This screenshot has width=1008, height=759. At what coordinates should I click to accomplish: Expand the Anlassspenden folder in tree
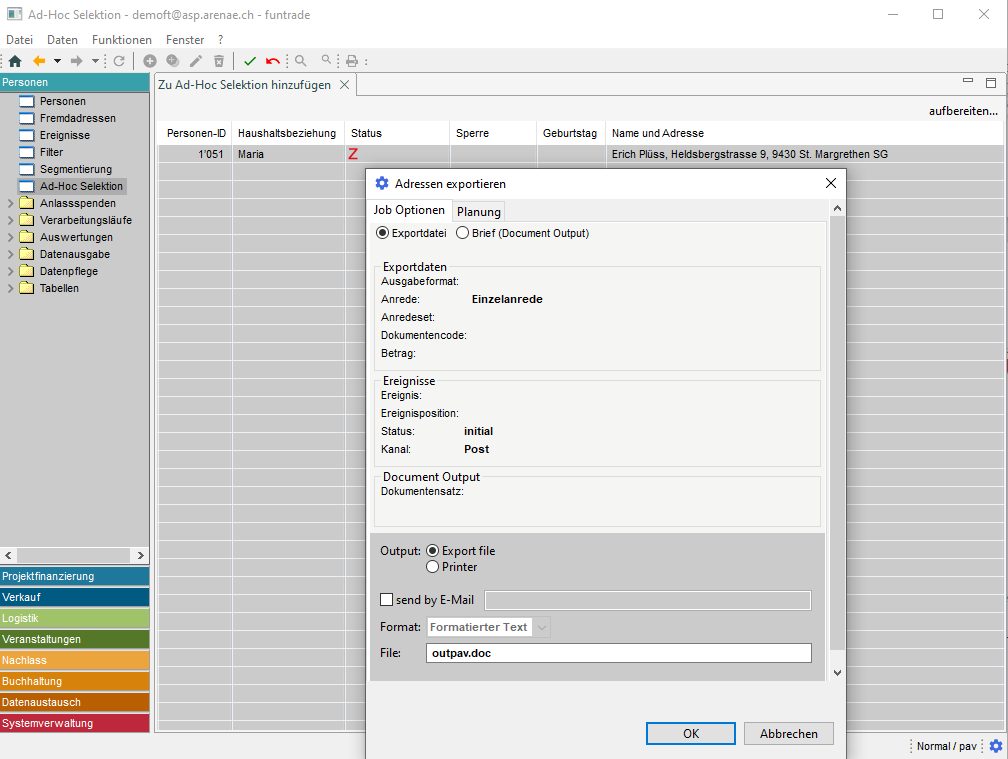[x=11, y=203]
